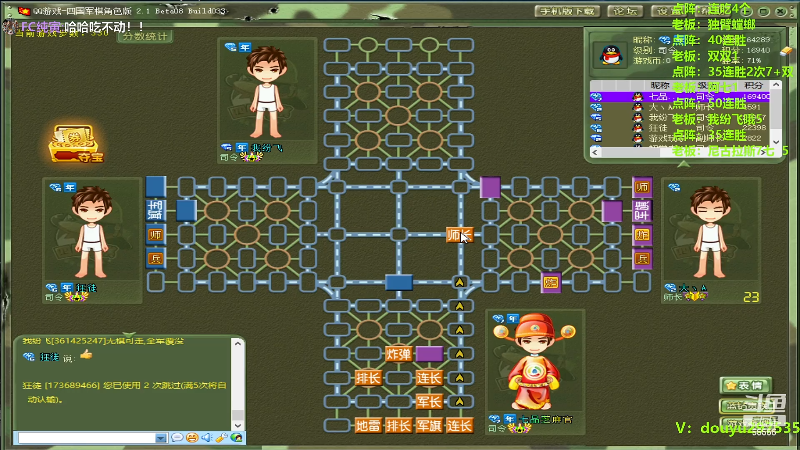Select the 军旗 flag piece
The image size is (800, 450).
click(429, 425)
